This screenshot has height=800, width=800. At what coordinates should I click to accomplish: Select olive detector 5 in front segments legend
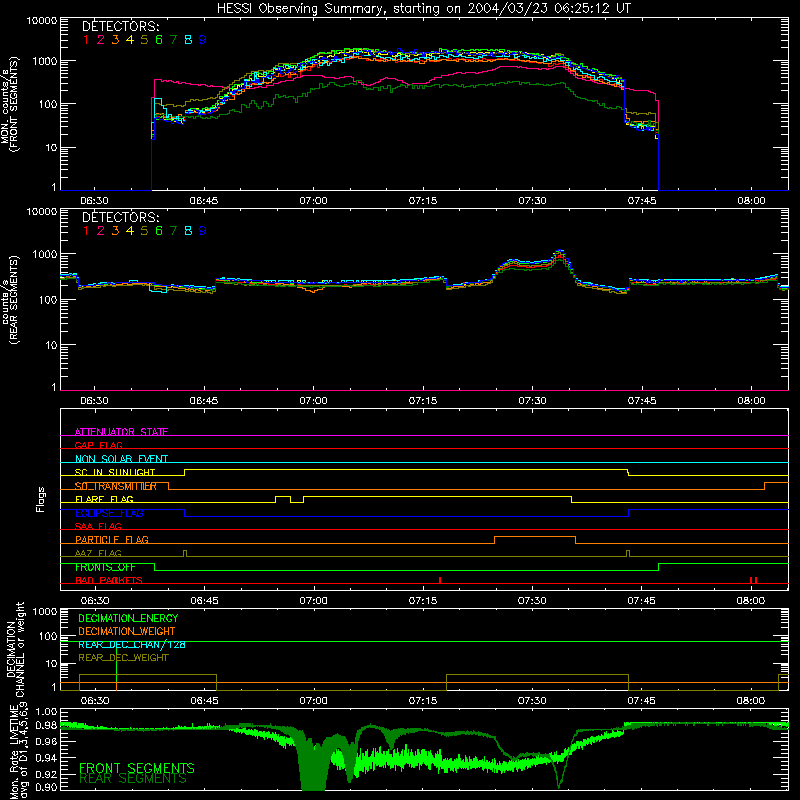click(x=144, y=40)
